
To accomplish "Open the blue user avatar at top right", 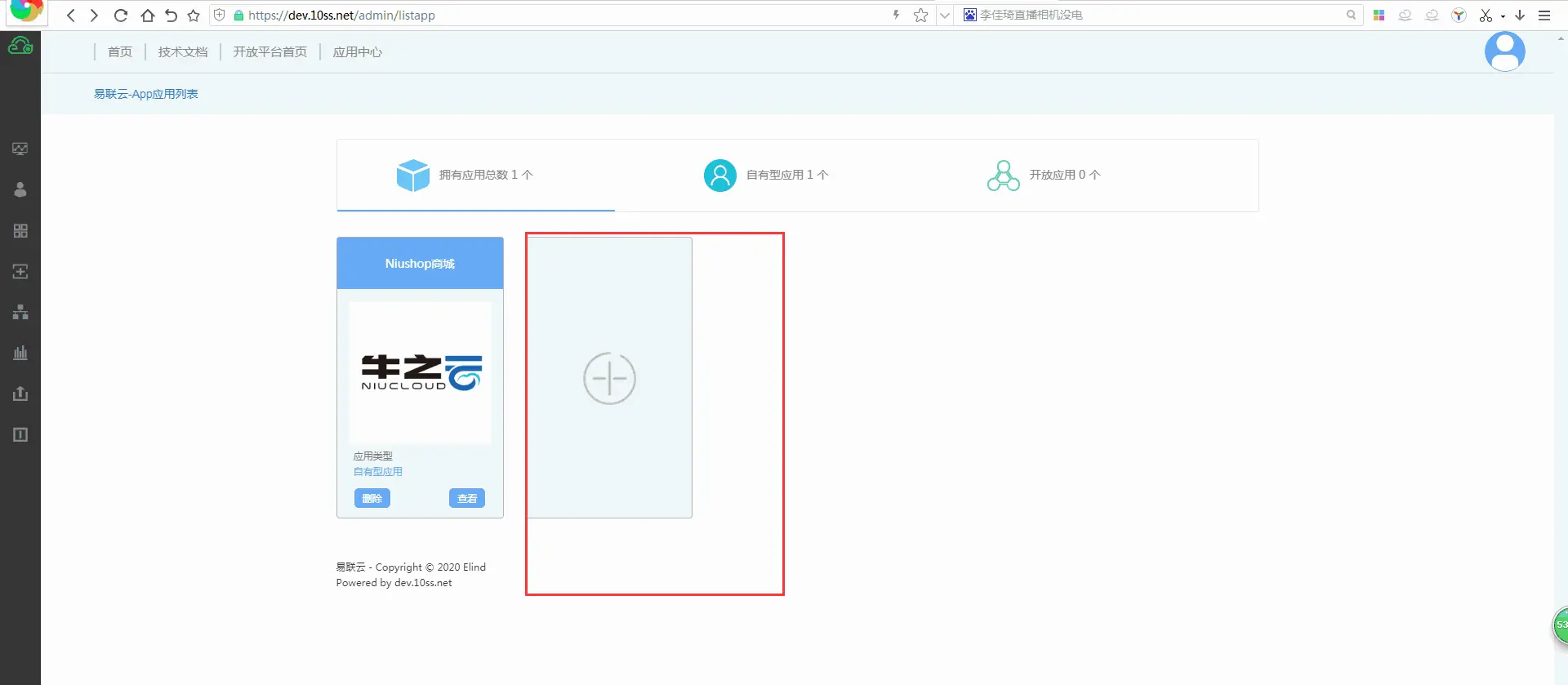I will pyautogui.click(x=1504, y=51).
